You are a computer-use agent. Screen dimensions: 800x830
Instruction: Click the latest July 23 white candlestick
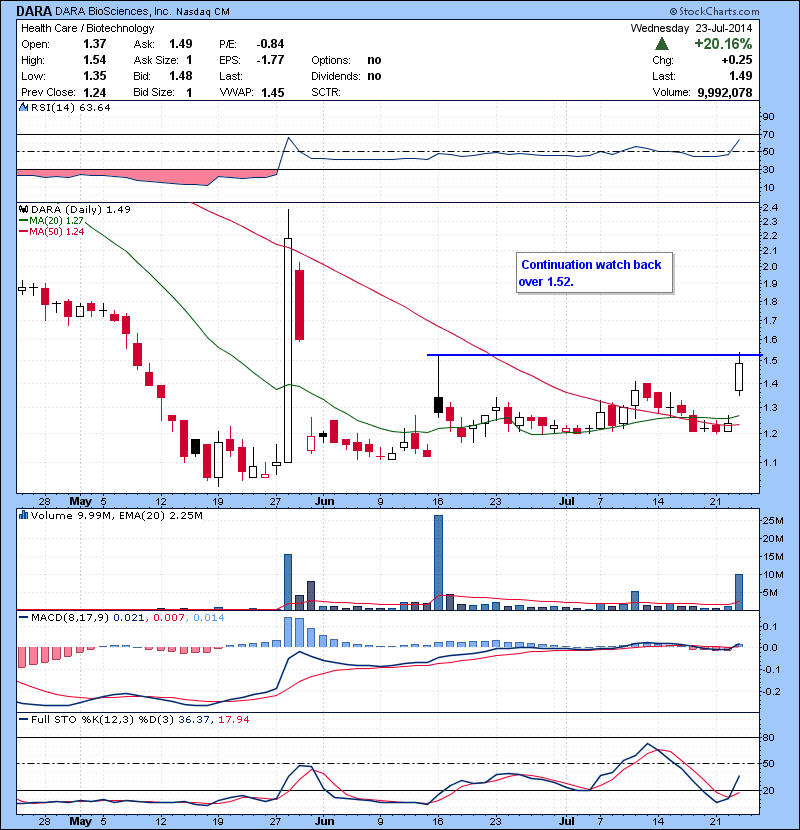point(739,377)
